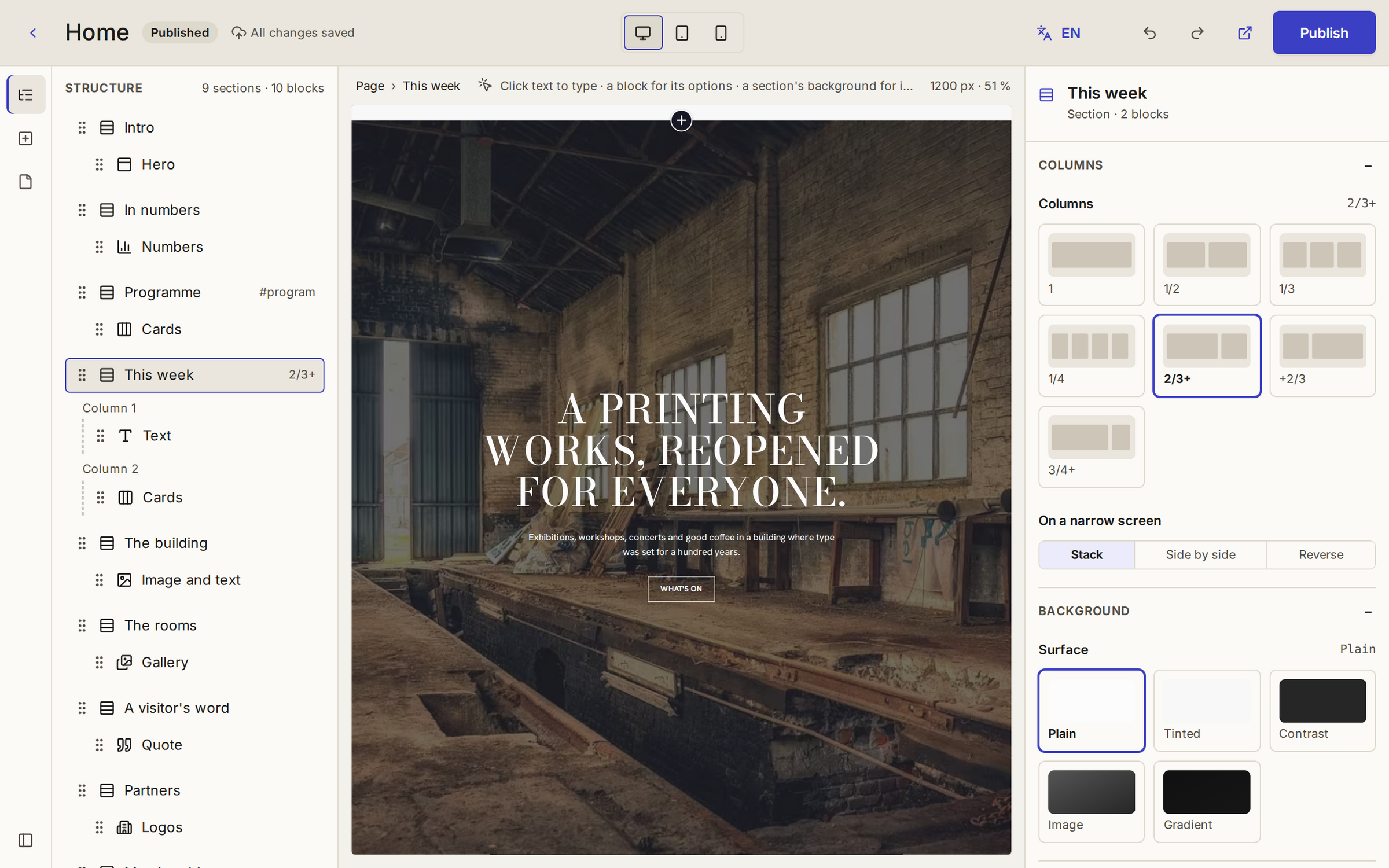Screen dimensions: 1389x868
Task: Choose the 3/4+ column layout
Action: [x=1091, y=447]
